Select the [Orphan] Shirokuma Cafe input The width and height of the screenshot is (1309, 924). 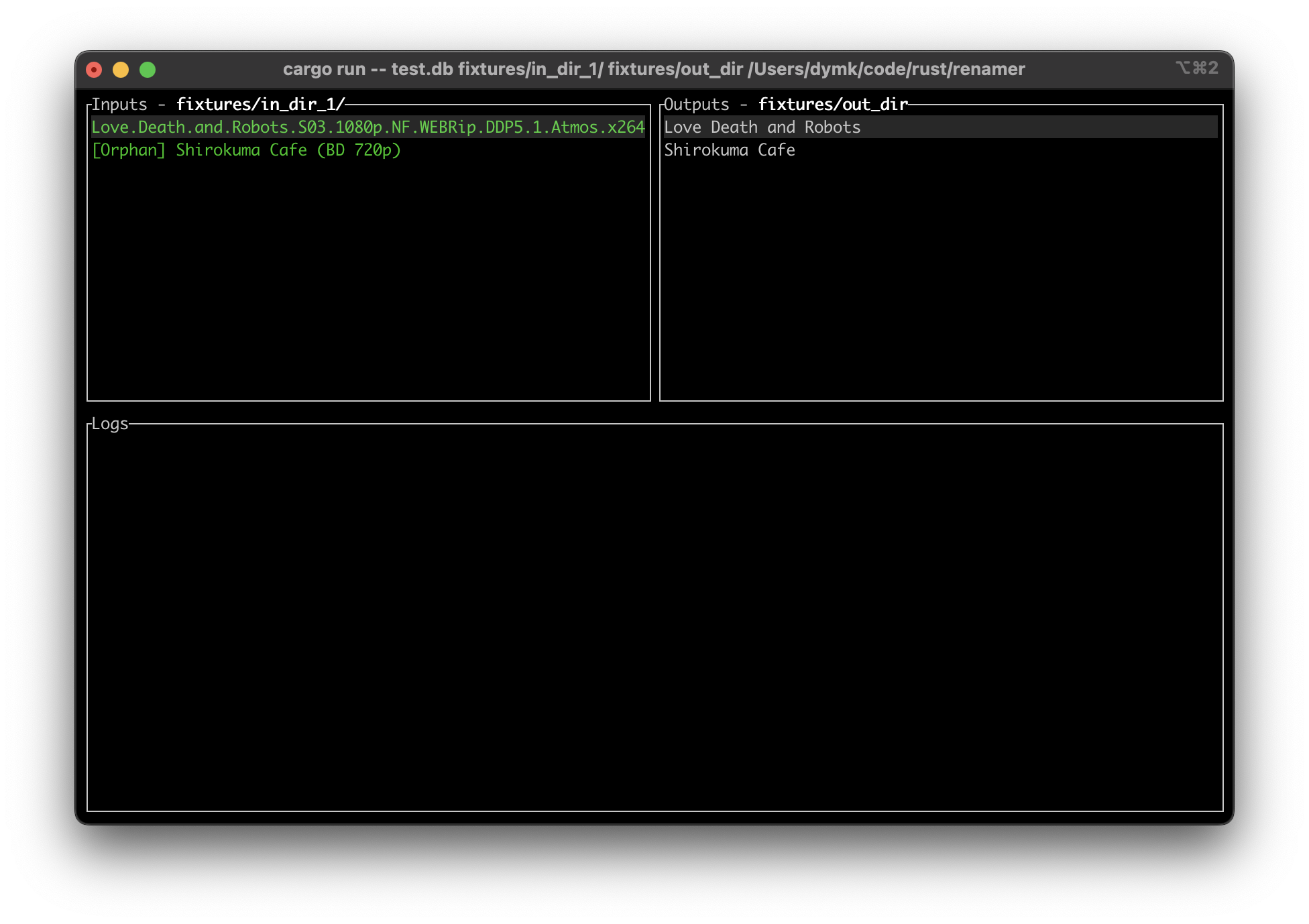pyautogui.click(x=245, y=150)
